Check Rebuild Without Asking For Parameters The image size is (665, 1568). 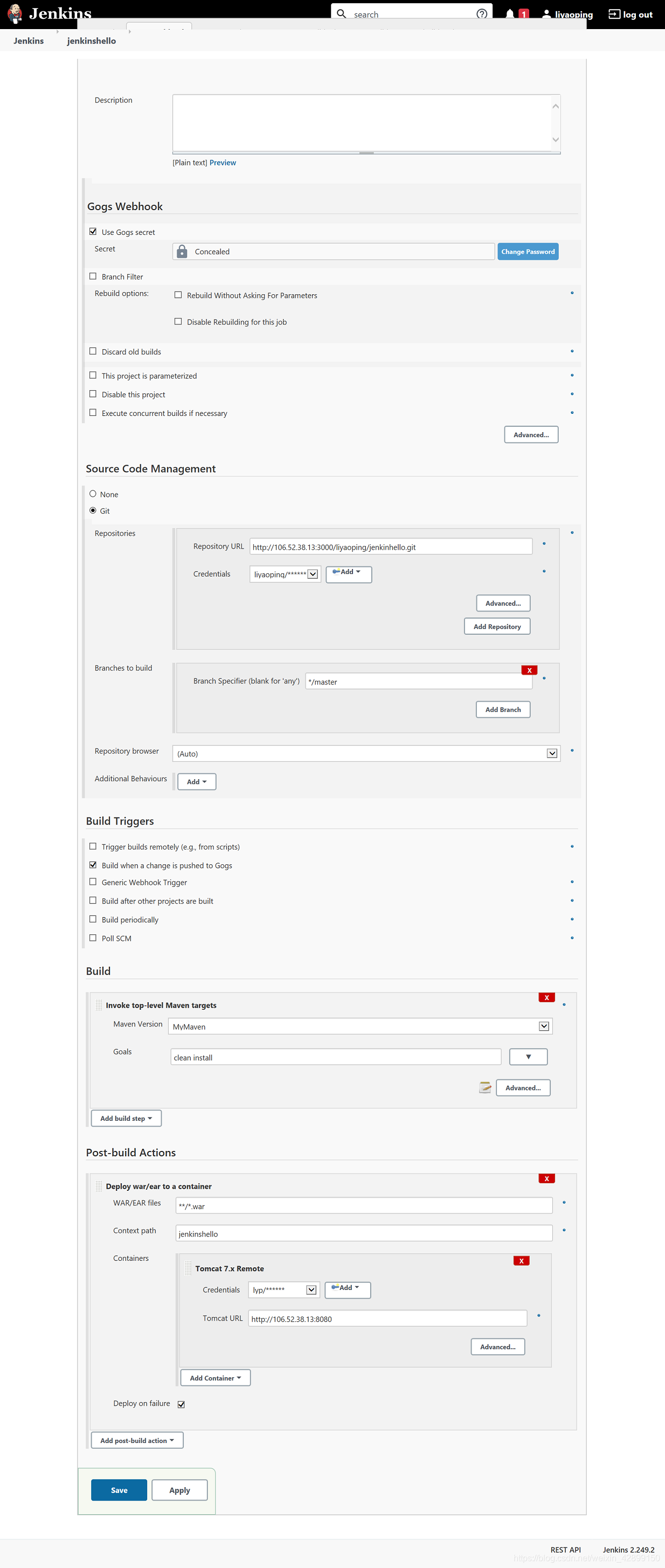pyautogui.click(x=178, y=295)
